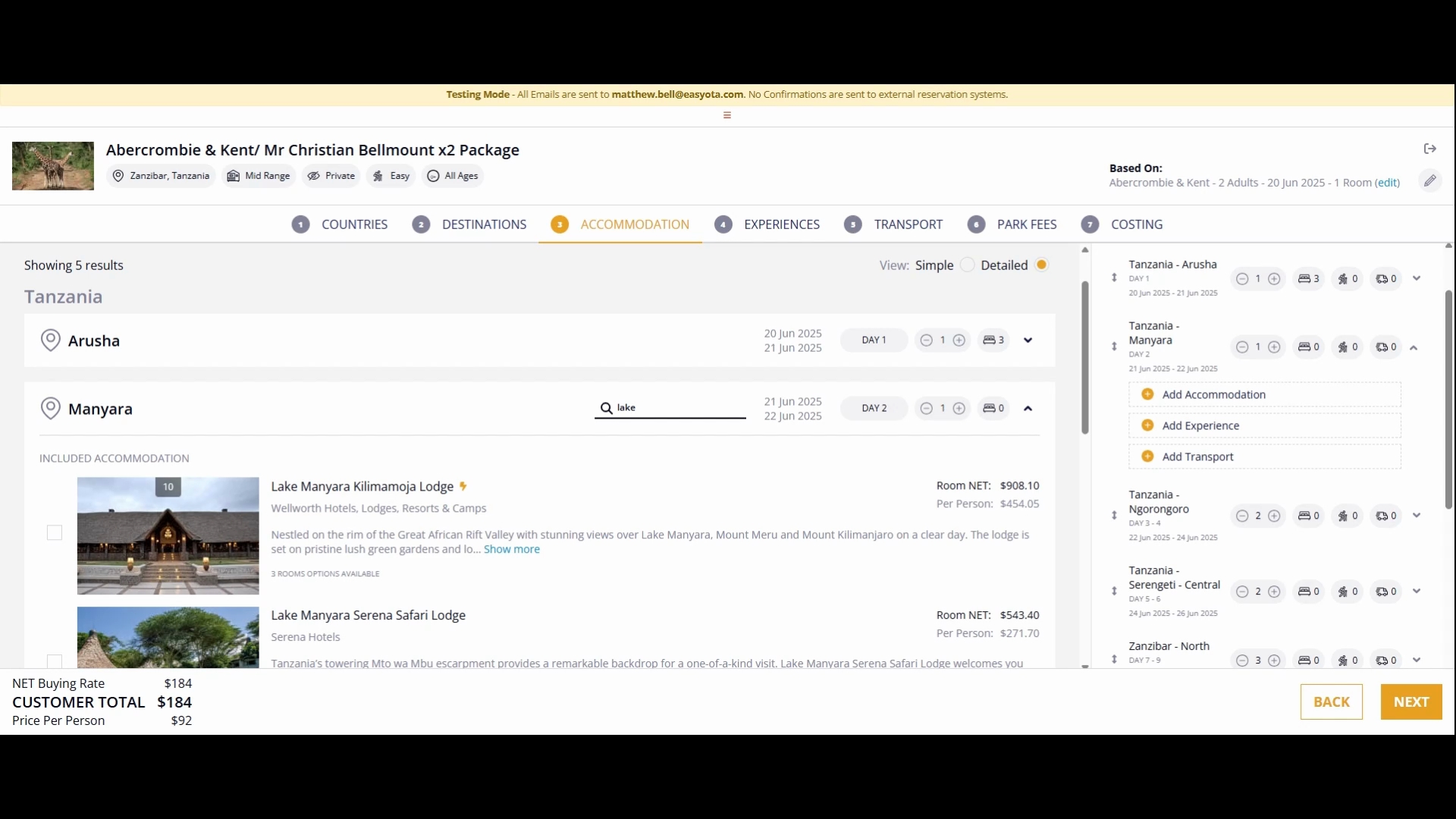Open Lake Manyara Kilimamoja Lodge photo

click(168, 536)
